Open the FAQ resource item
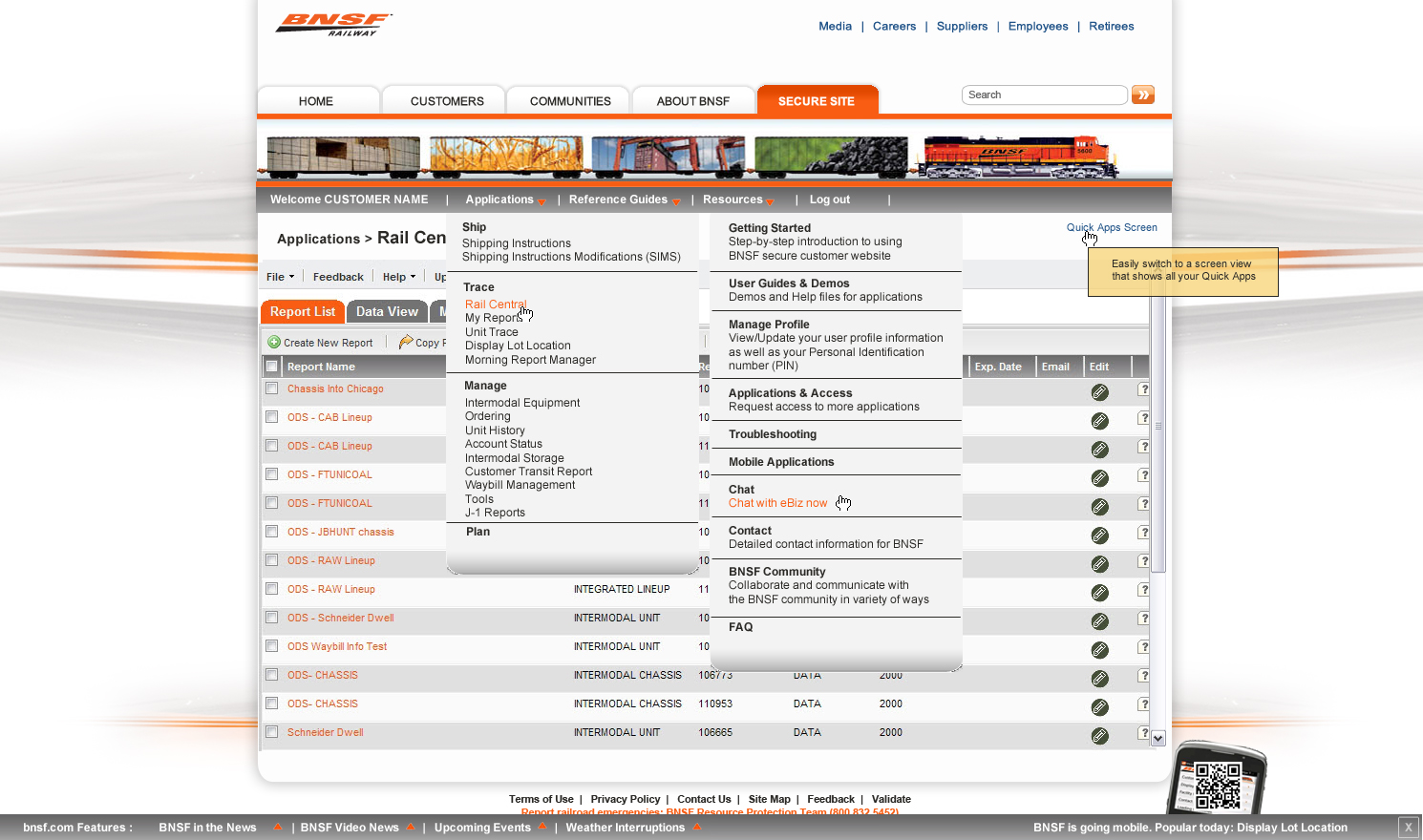1423x840 pixels. coord(741,627)
